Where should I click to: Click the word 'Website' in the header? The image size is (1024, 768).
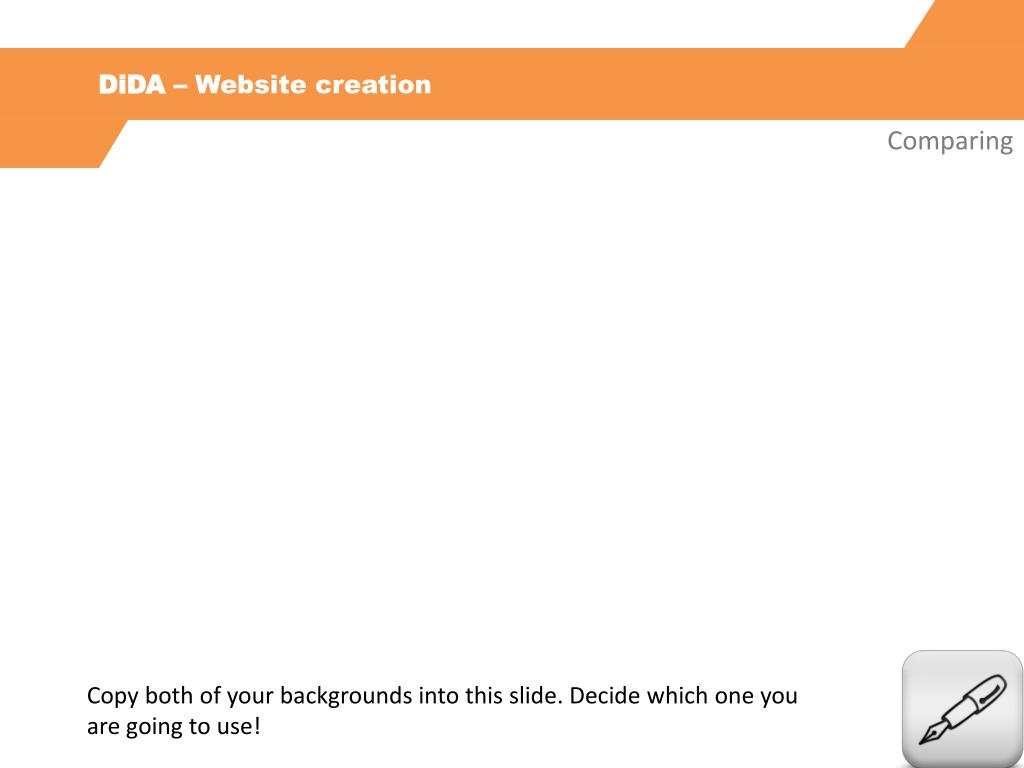point(251,85)
